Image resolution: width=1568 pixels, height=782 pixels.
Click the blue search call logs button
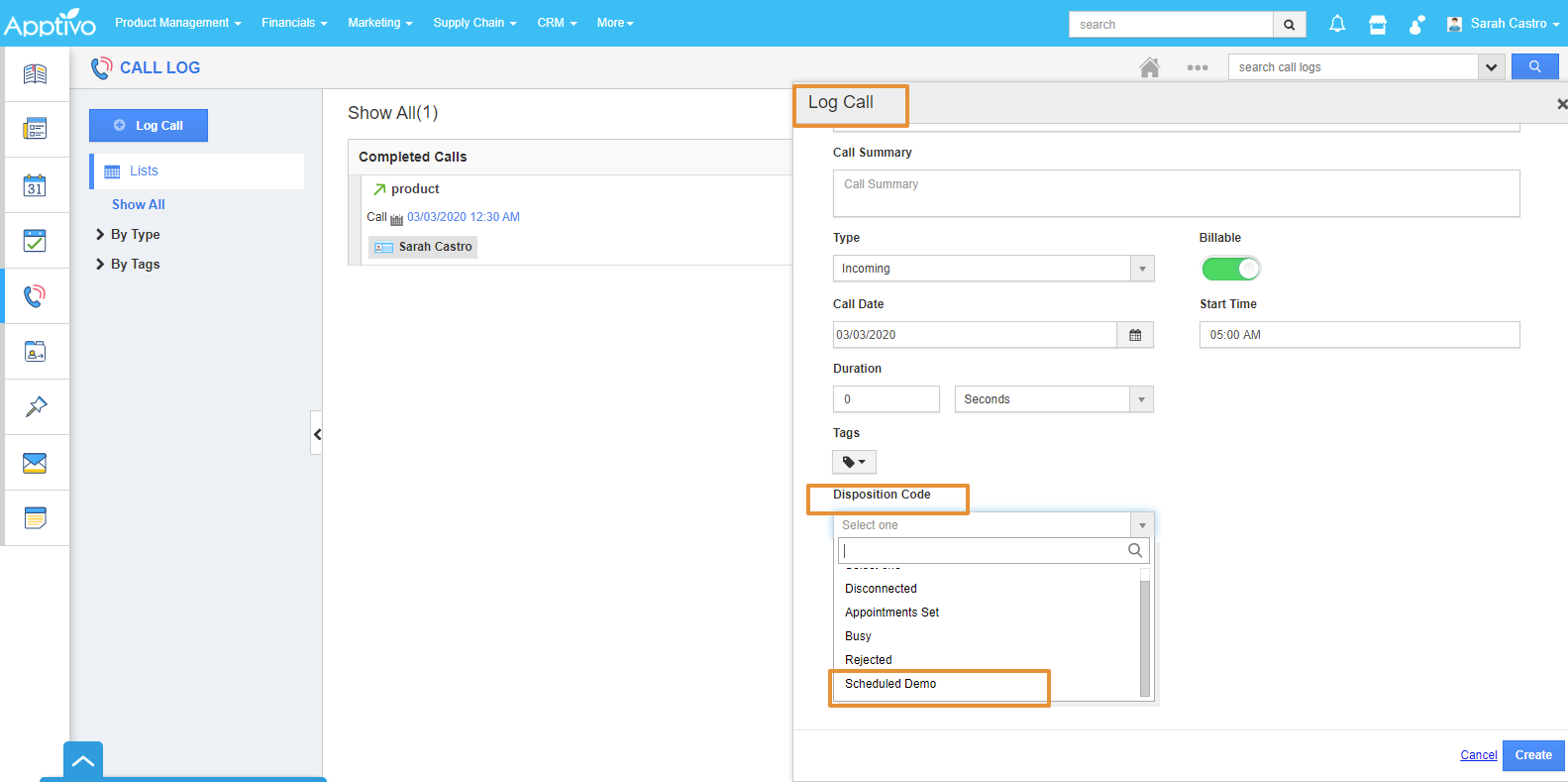[1534, 66]
